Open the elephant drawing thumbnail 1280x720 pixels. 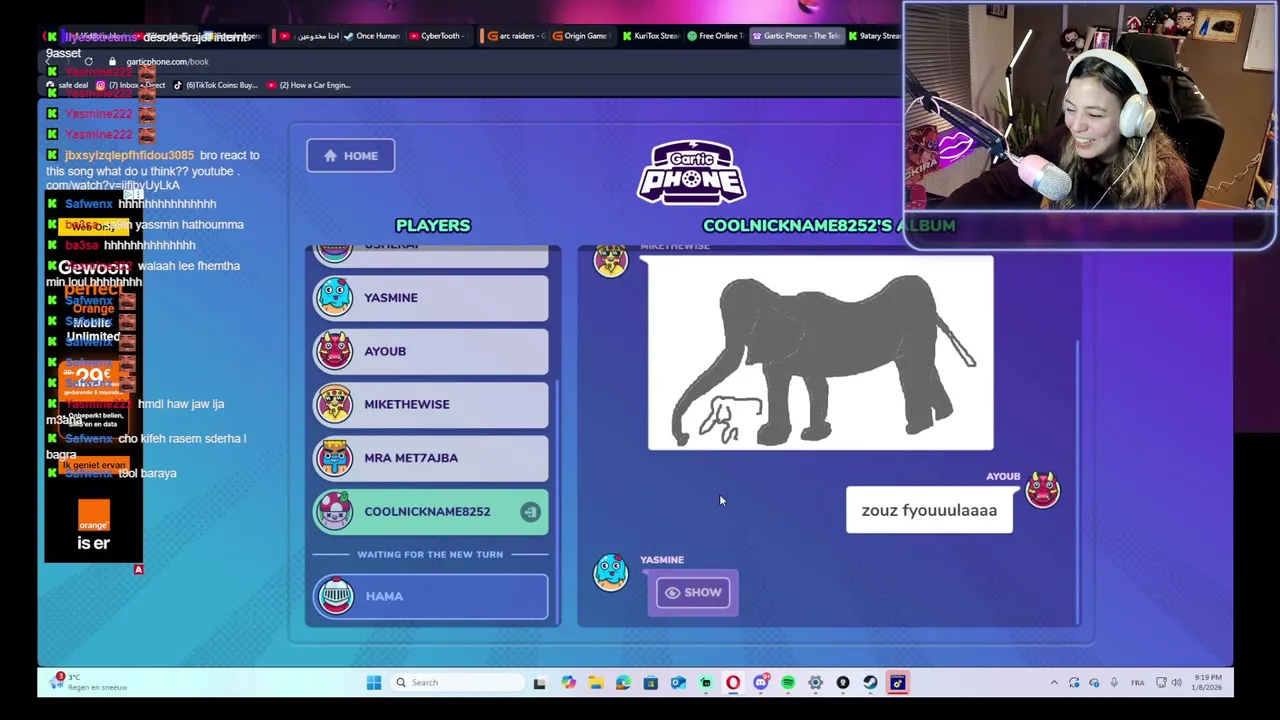point(820,353)
